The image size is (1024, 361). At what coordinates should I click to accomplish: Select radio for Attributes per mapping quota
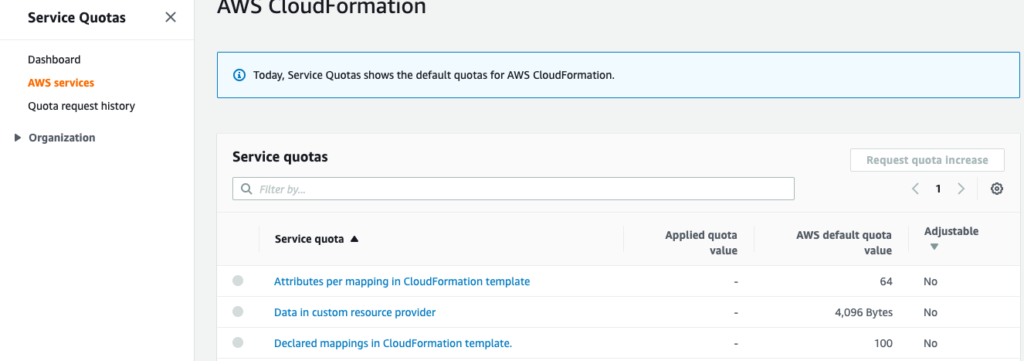tap(238, 281)
